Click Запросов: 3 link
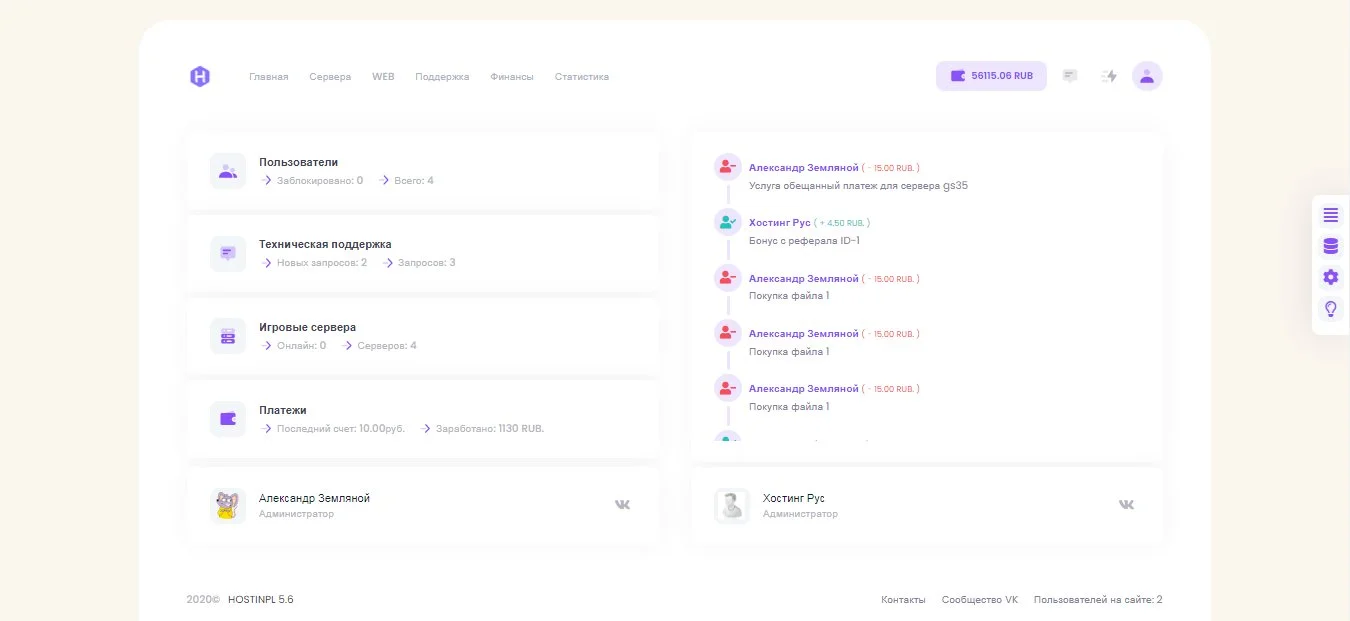Viewport: 1350px width, 621px height. (x=419, y=263)
